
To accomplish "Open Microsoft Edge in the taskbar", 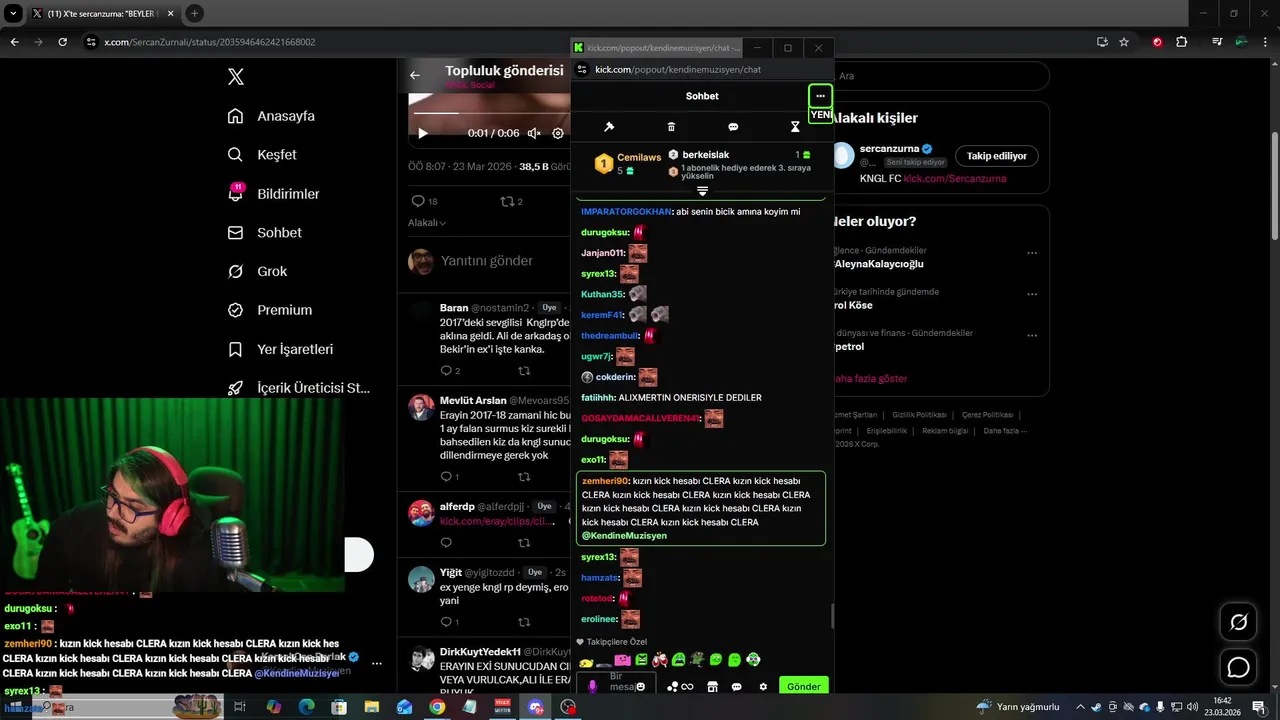I will [306, 707].
